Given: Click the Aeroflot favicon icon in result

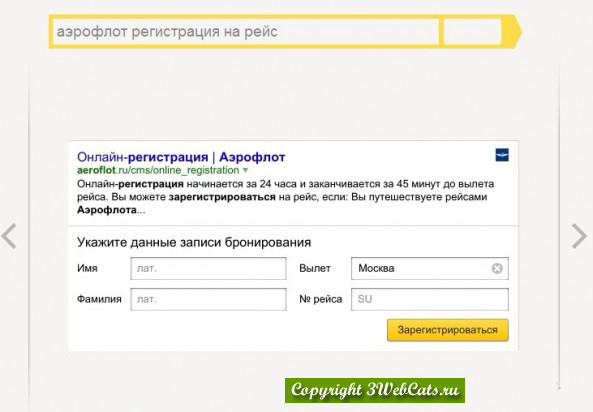Looking at the screenshot, I should pyautogui.click(x=502, y=155).
